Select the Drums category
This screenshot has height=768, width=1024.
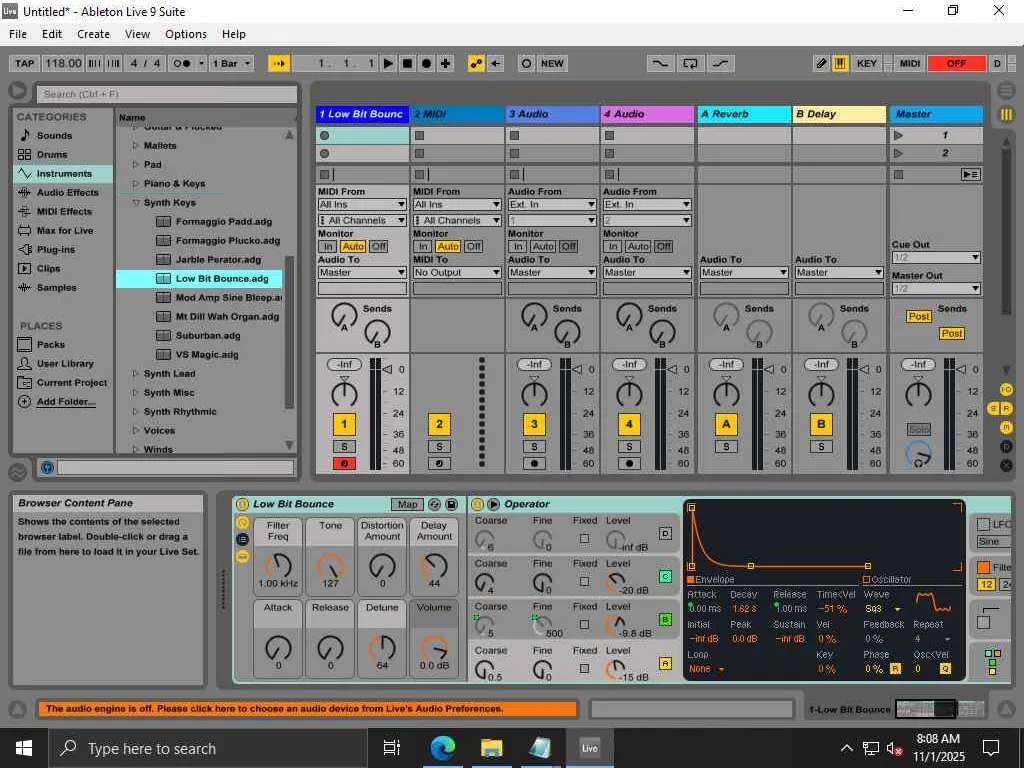click(x=52, y=154)
